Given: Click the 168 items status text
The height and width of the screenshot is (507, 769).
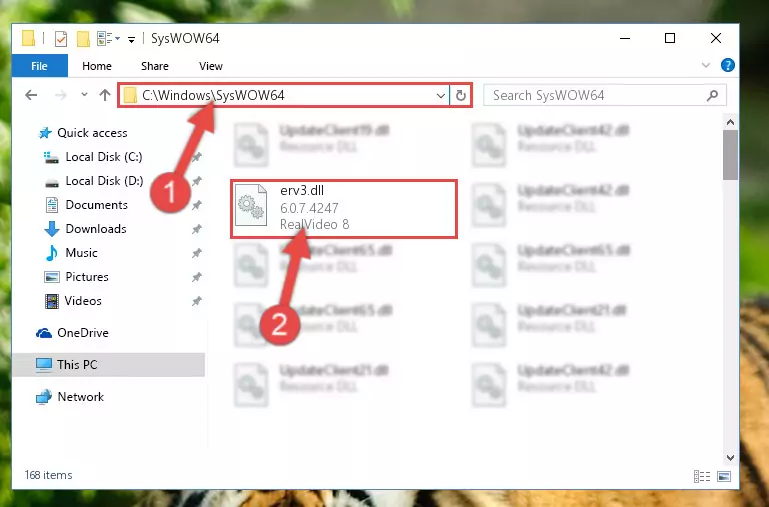Looking at the screenshot, I should [48, 475].
